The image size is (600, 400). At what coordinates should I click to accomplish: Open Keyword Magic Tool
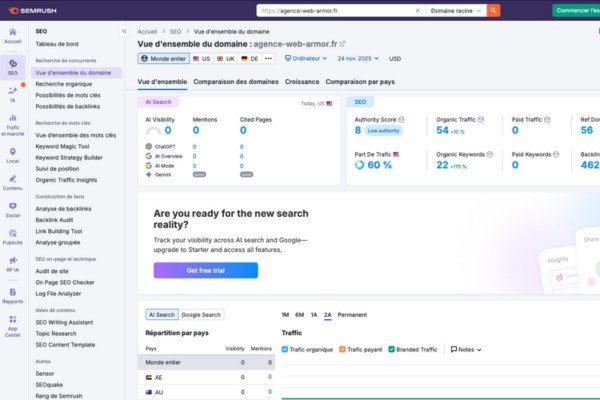click(62, 146)
